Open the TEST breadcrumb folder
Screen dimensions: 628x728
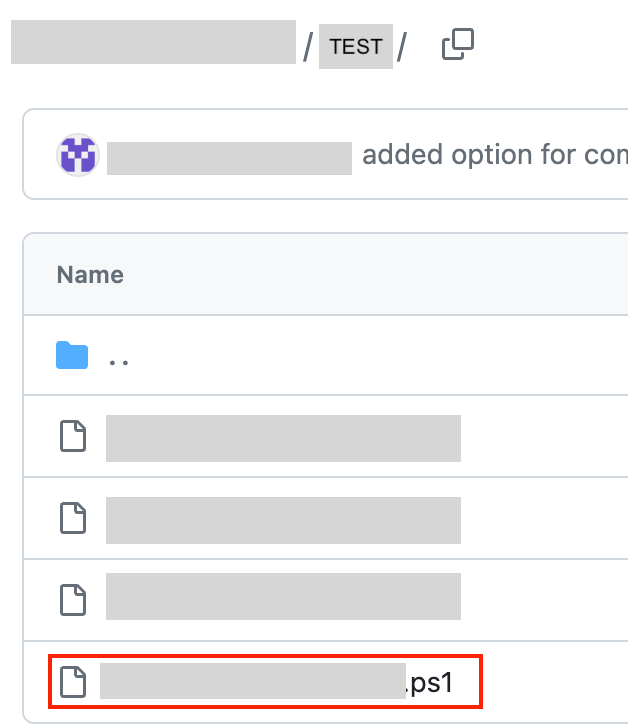click(355, 47)
